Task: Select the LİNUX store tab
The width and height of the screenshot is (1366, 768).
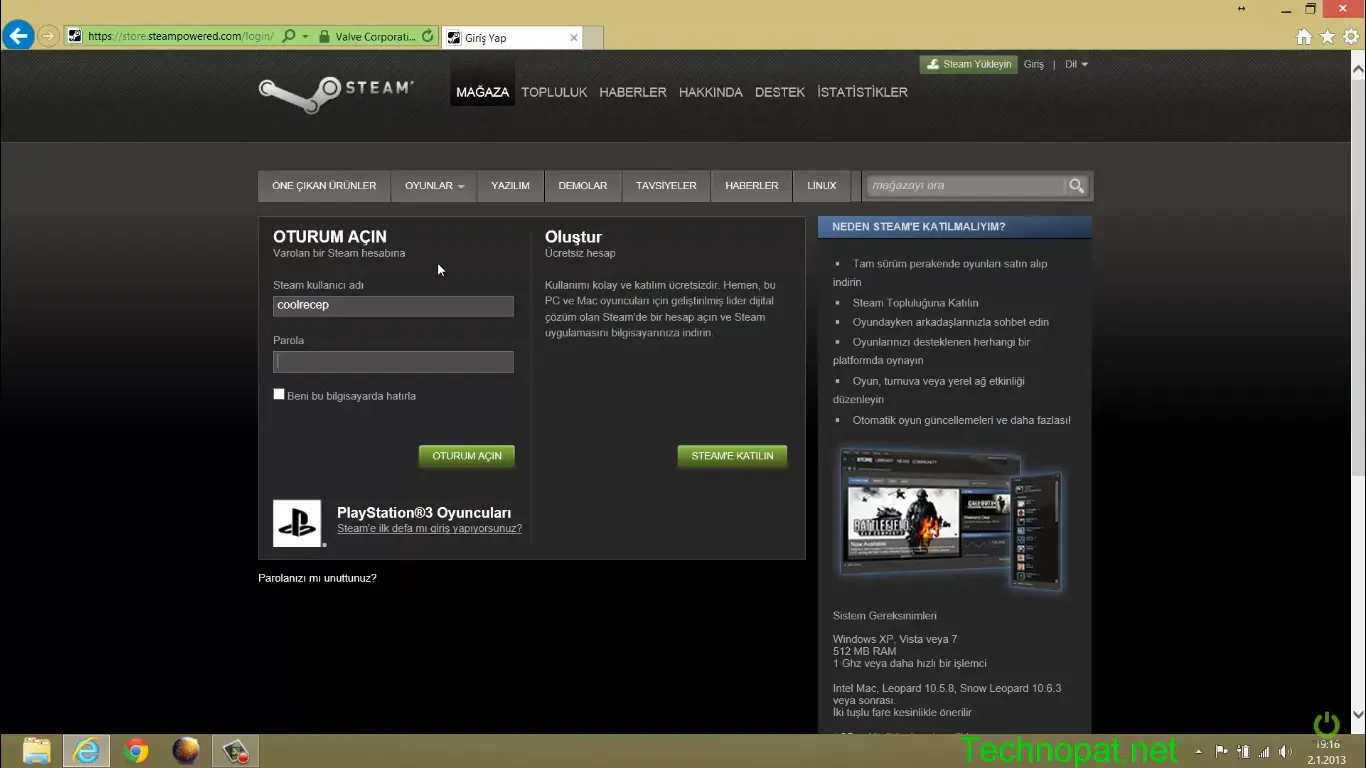Action: (x=822, y=186)
